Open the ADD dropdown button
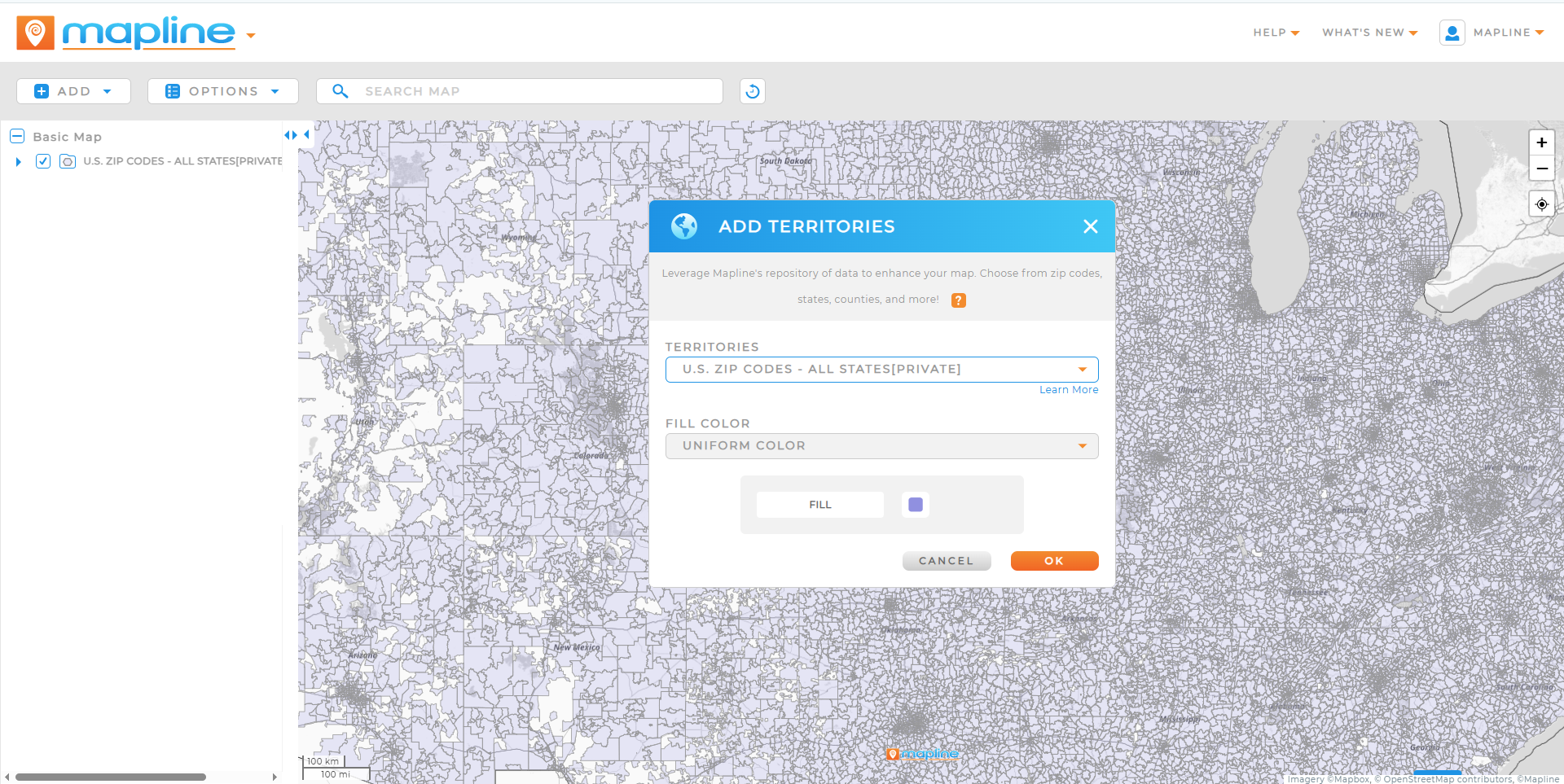The height and width of the screenshot is (784, 1564). coord(73,91)
